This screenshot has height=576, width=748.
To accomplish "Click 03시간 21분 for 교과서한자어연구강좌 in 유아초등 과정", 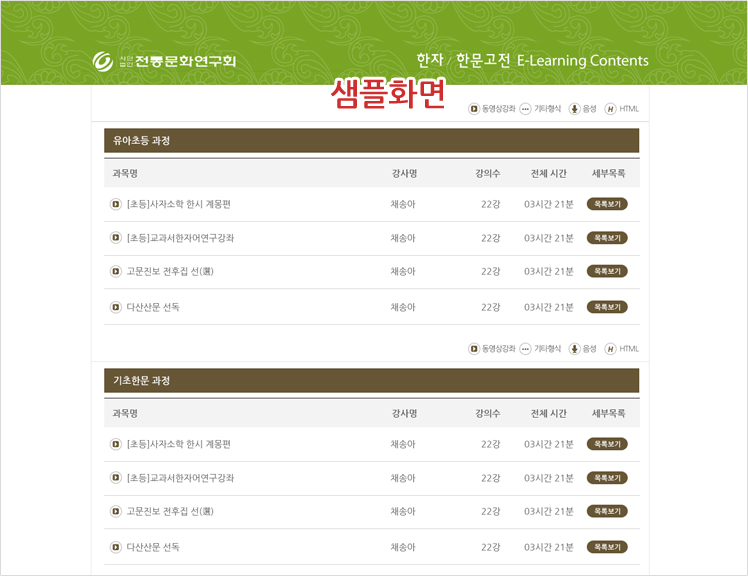I will pyautogui.click(x=549, y=238).
